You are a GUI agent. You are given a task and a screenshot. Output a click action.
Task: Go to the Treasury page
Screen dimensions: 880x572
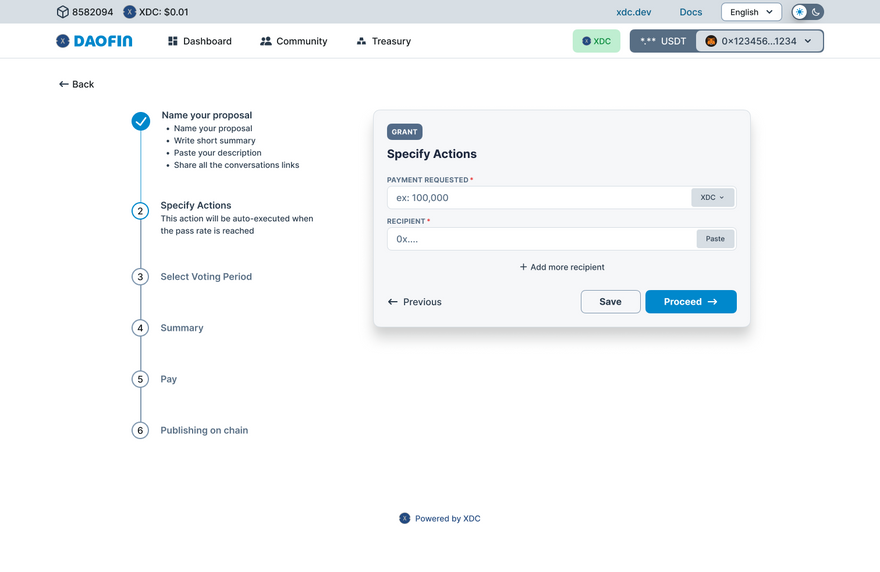pos(383,41)
